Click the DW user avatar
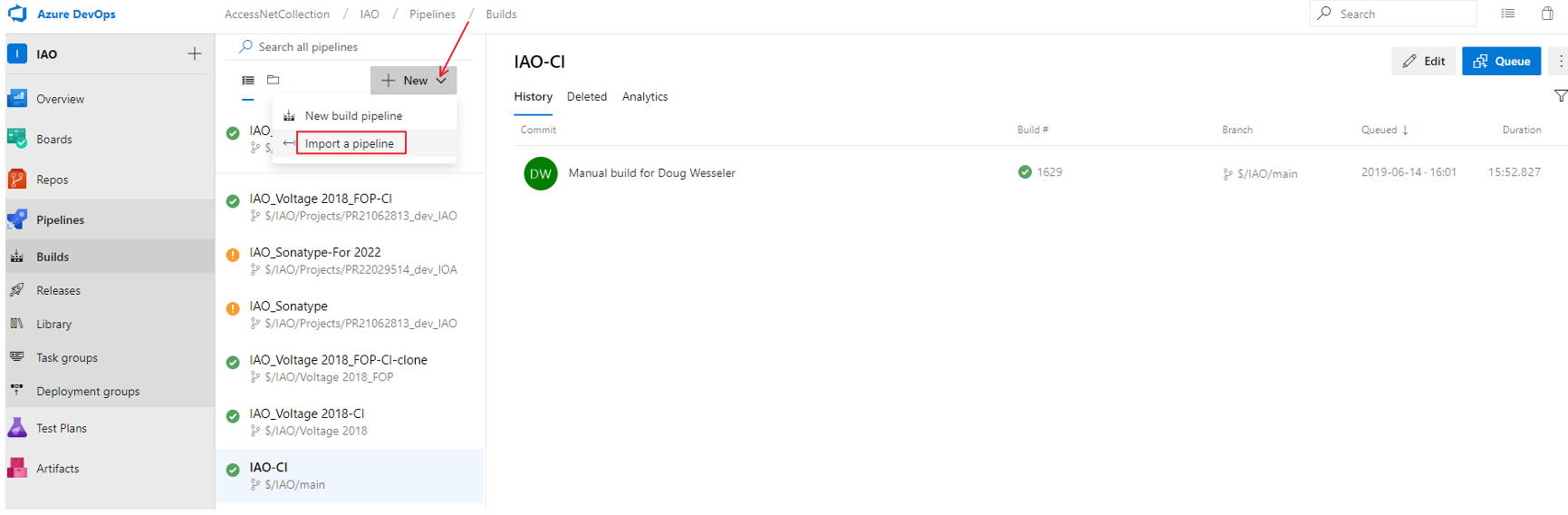Viewport: 1568px width, 515px height. 541,173
